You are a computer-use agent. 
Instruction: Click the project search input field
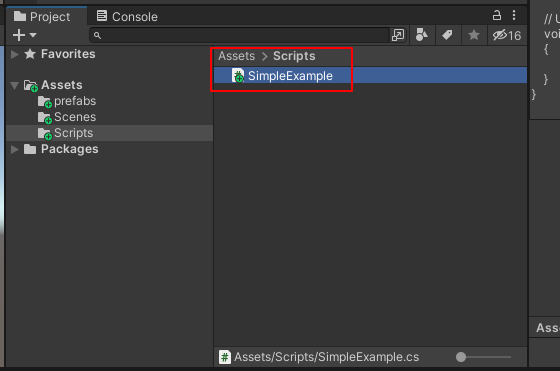pos(240,35)
